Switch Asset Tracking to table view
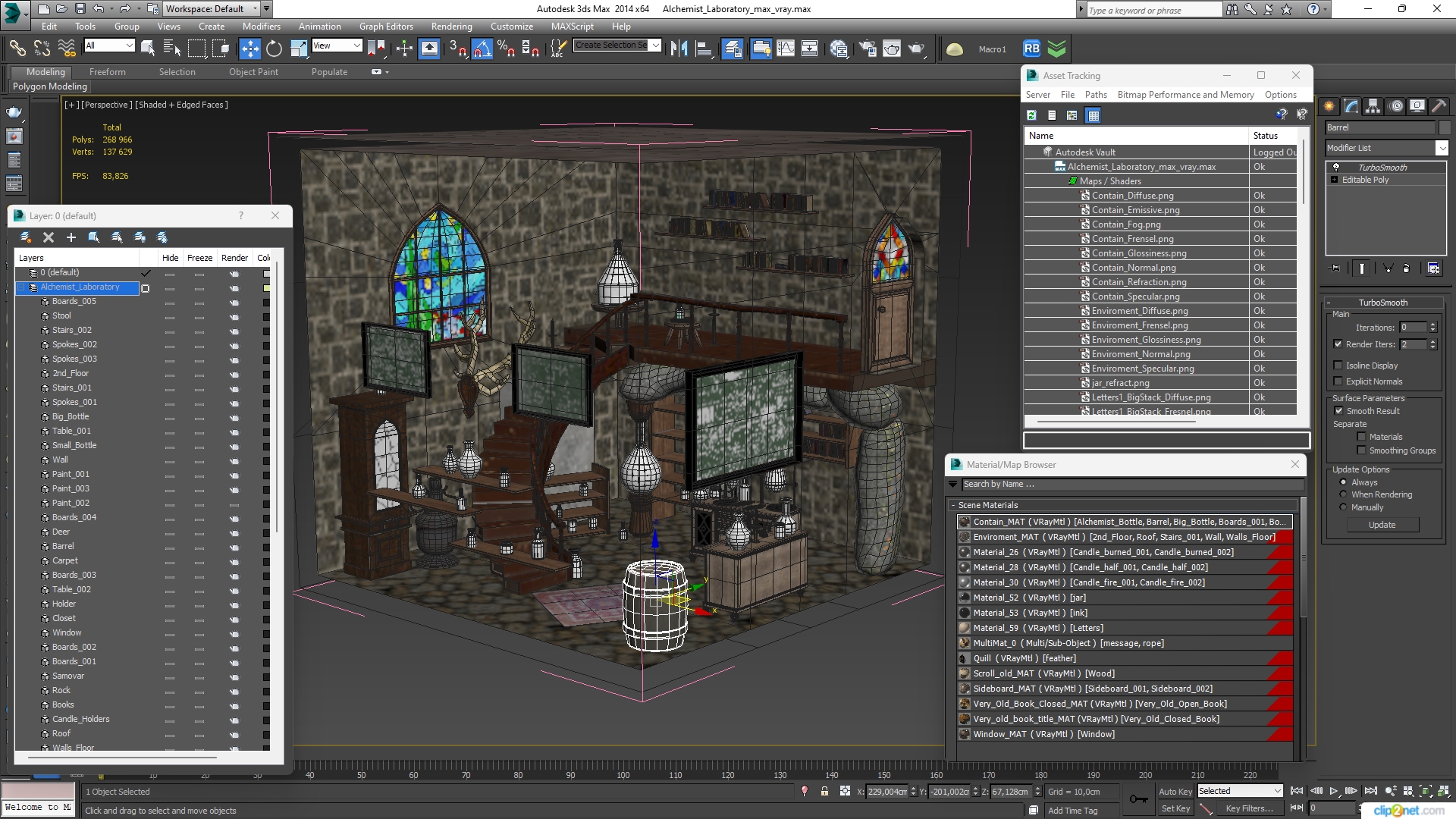Viewport: 1456px width, 819px height. click(x=1093, y=115)
